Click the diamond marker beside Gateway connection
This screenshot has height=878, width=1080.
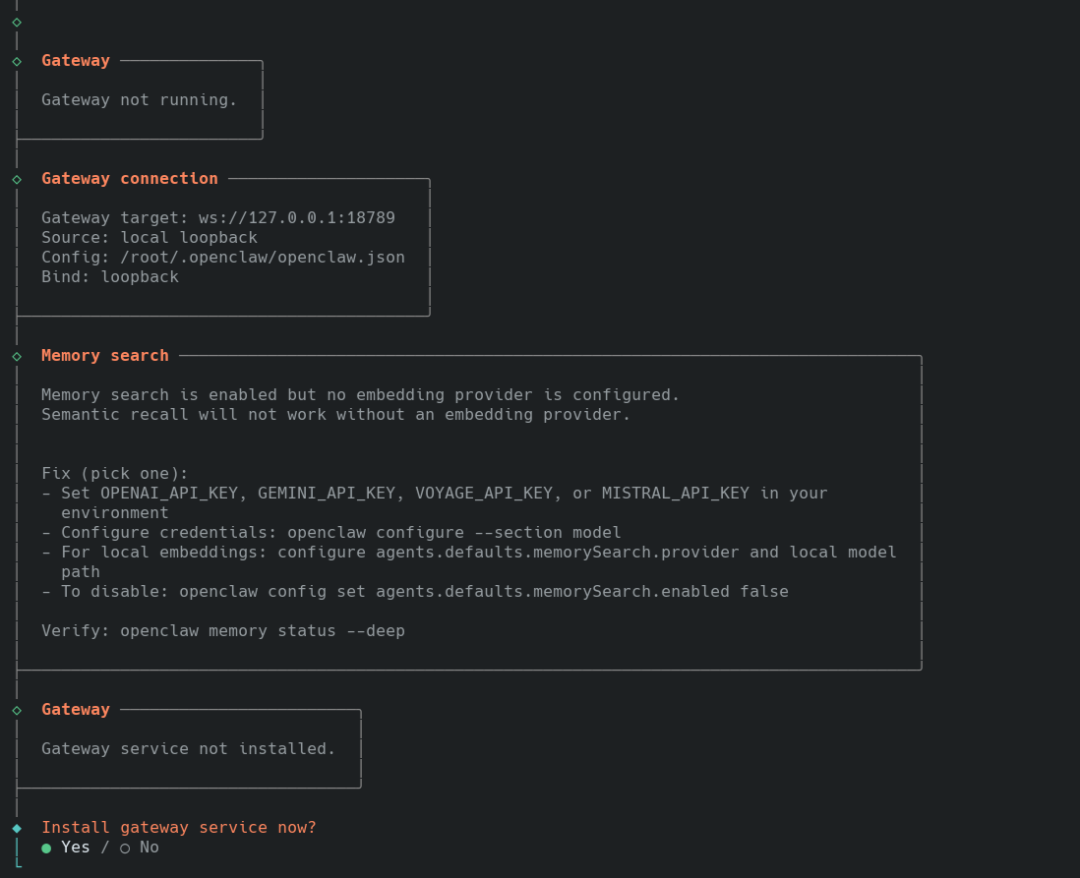click(x=17, y=179)
